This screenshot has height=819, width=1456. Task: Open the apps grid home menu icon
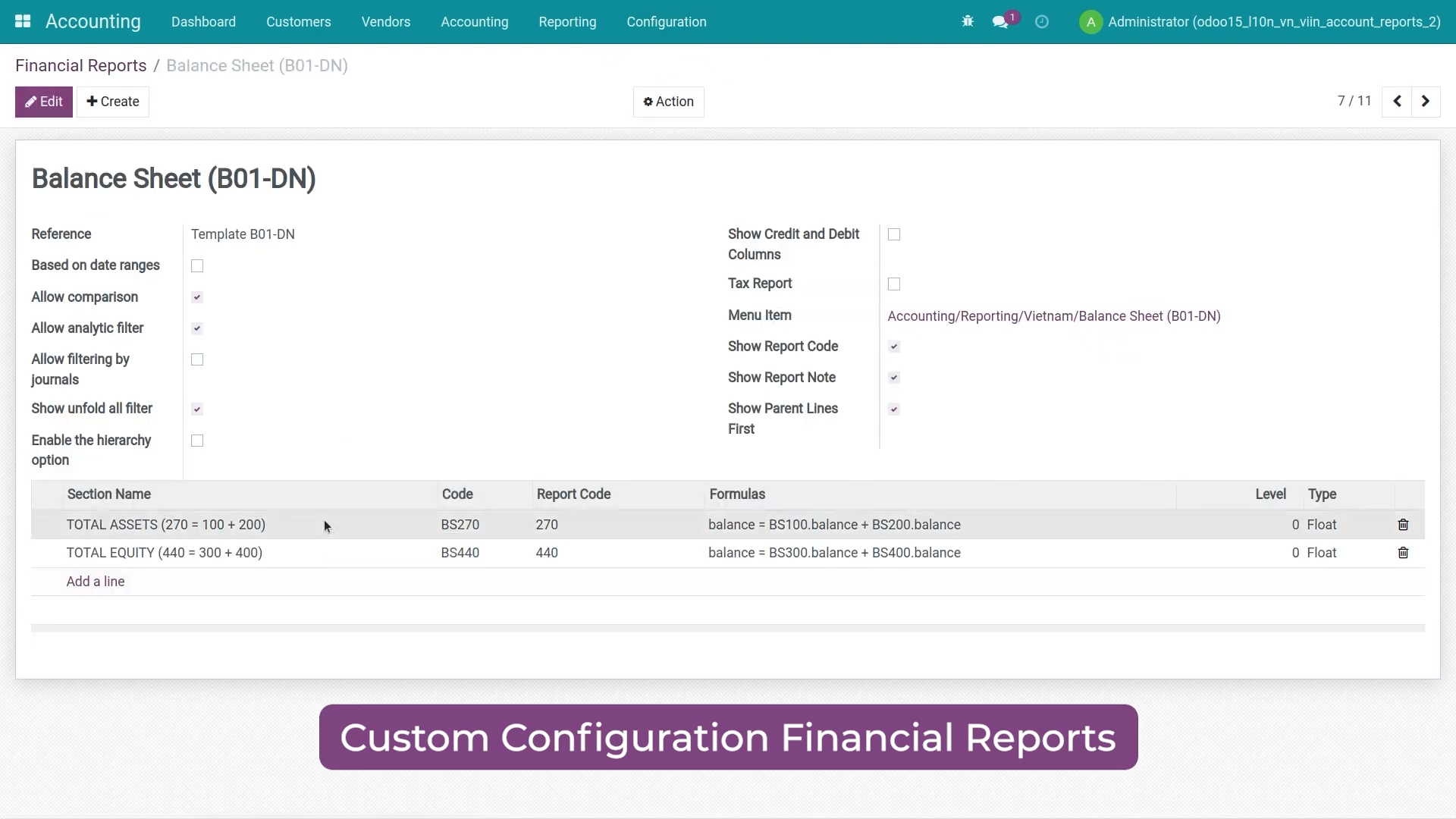(x=23, y=21)
